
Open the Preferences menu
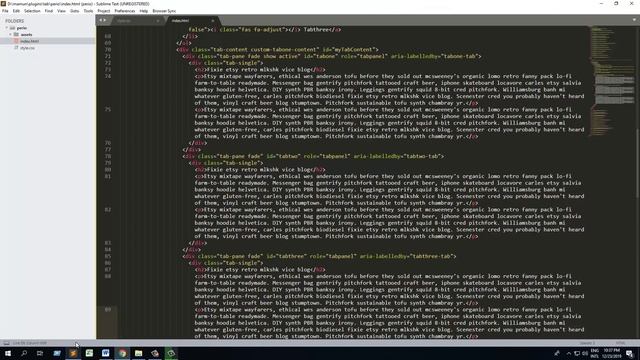pos(124,11)
